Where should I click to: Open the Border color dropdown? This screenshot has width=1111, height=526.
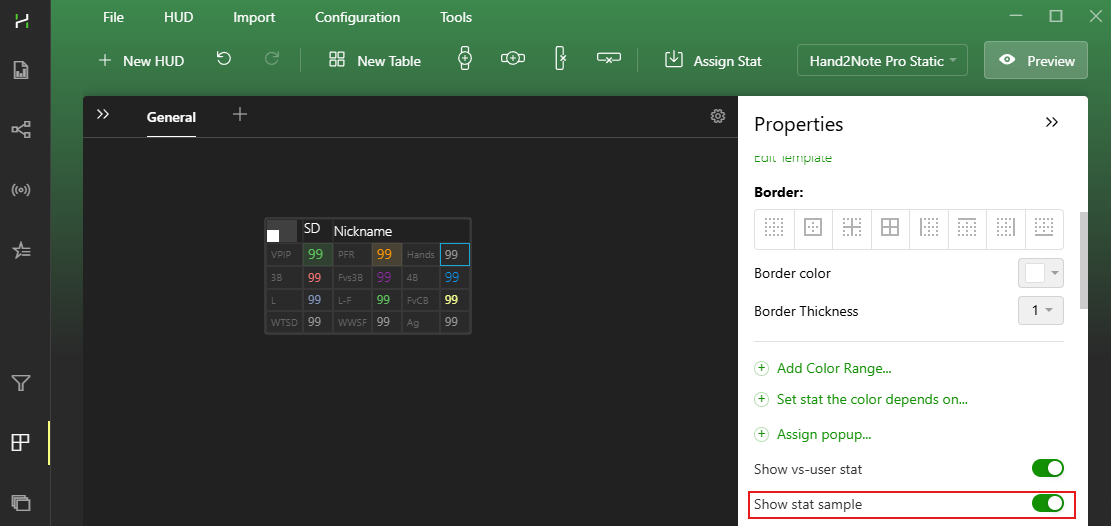pos(1041,274)
